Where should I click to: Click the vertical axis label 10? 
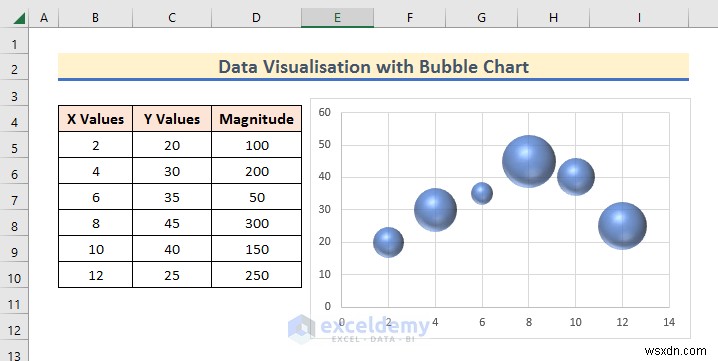324,274
